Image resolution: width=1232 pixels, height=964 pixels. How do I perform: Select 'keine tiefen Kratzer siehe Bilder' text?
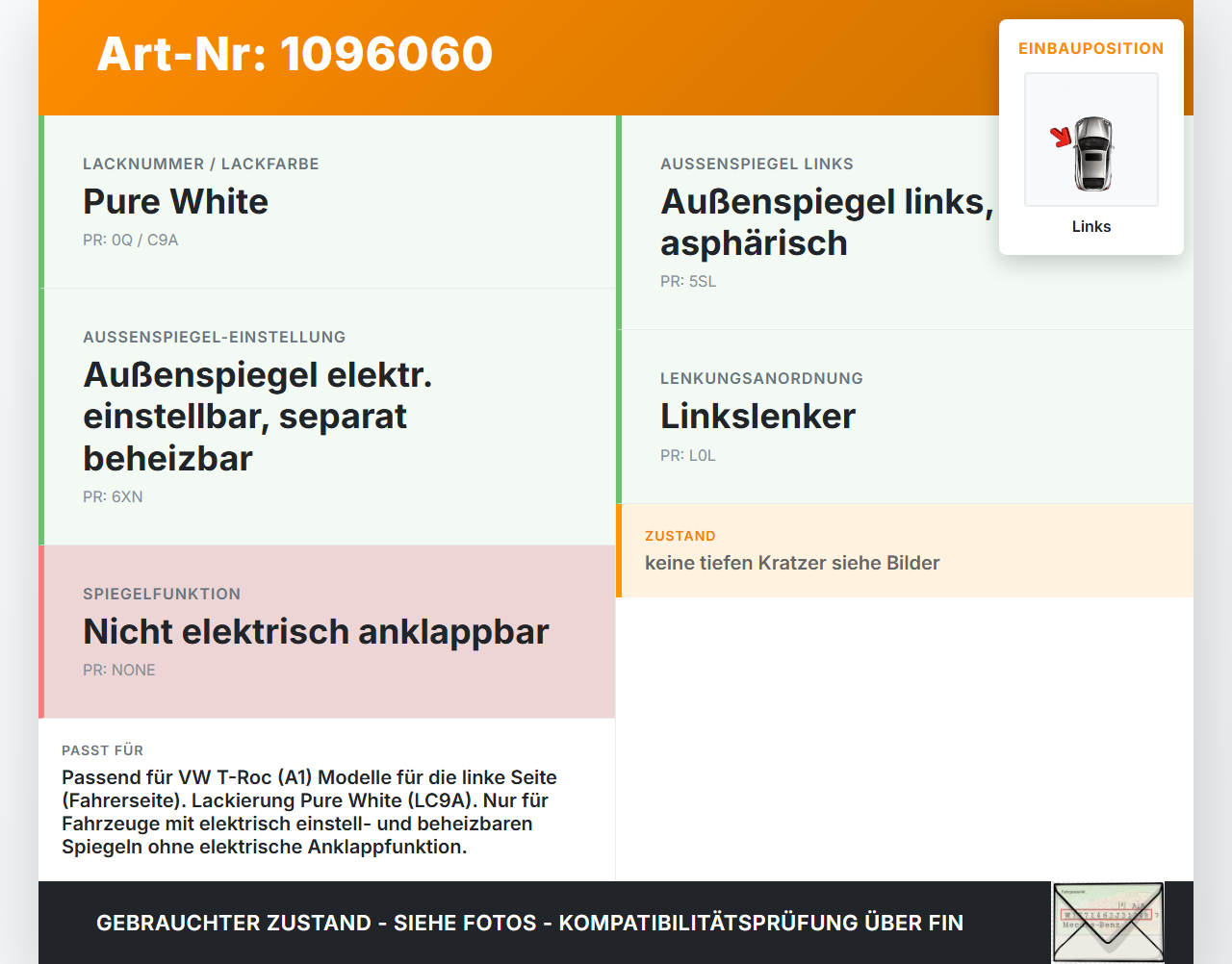tap(792, 563)
